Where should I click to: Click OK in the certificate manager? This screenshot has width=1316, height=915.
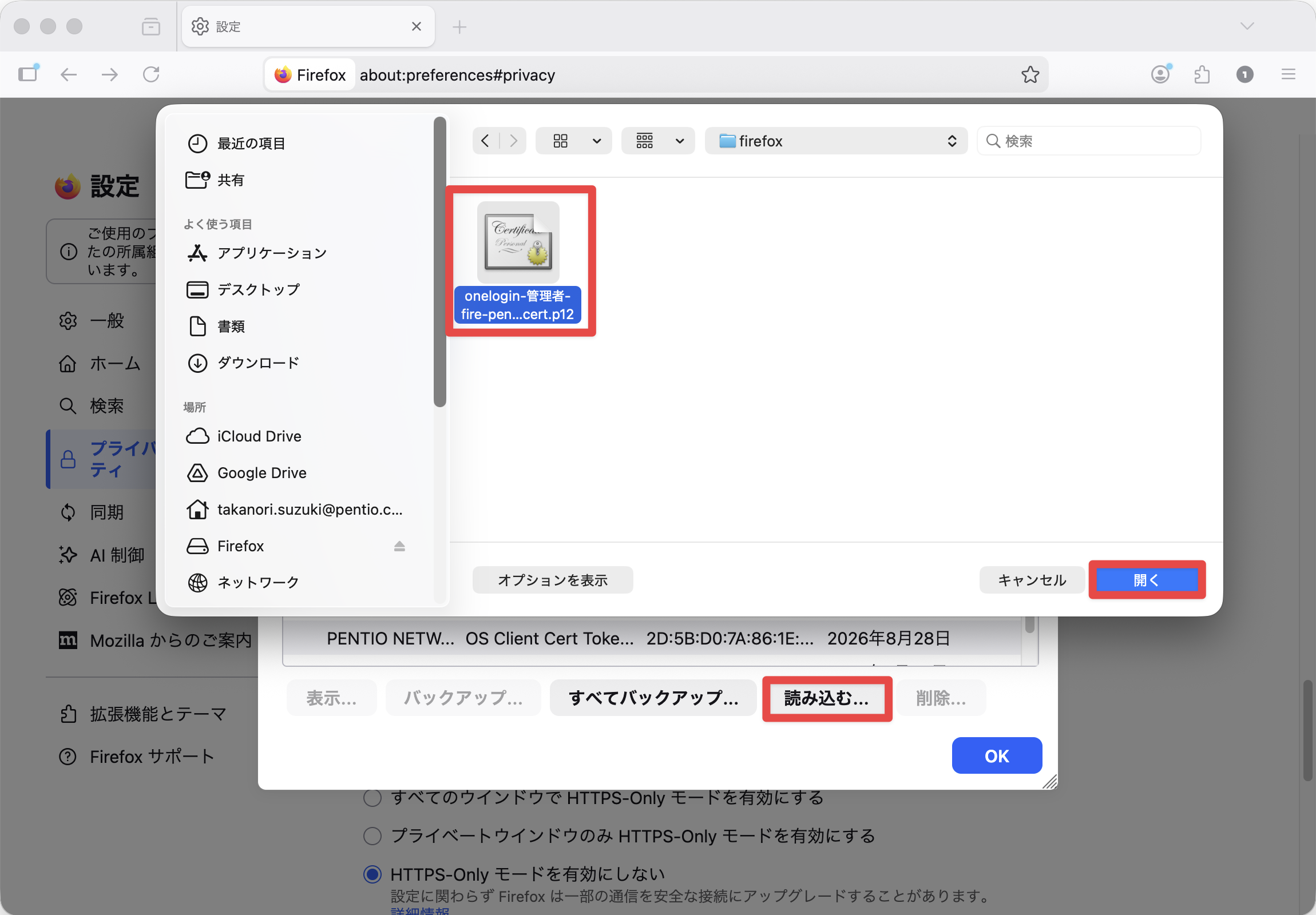(x=997, y=756)
